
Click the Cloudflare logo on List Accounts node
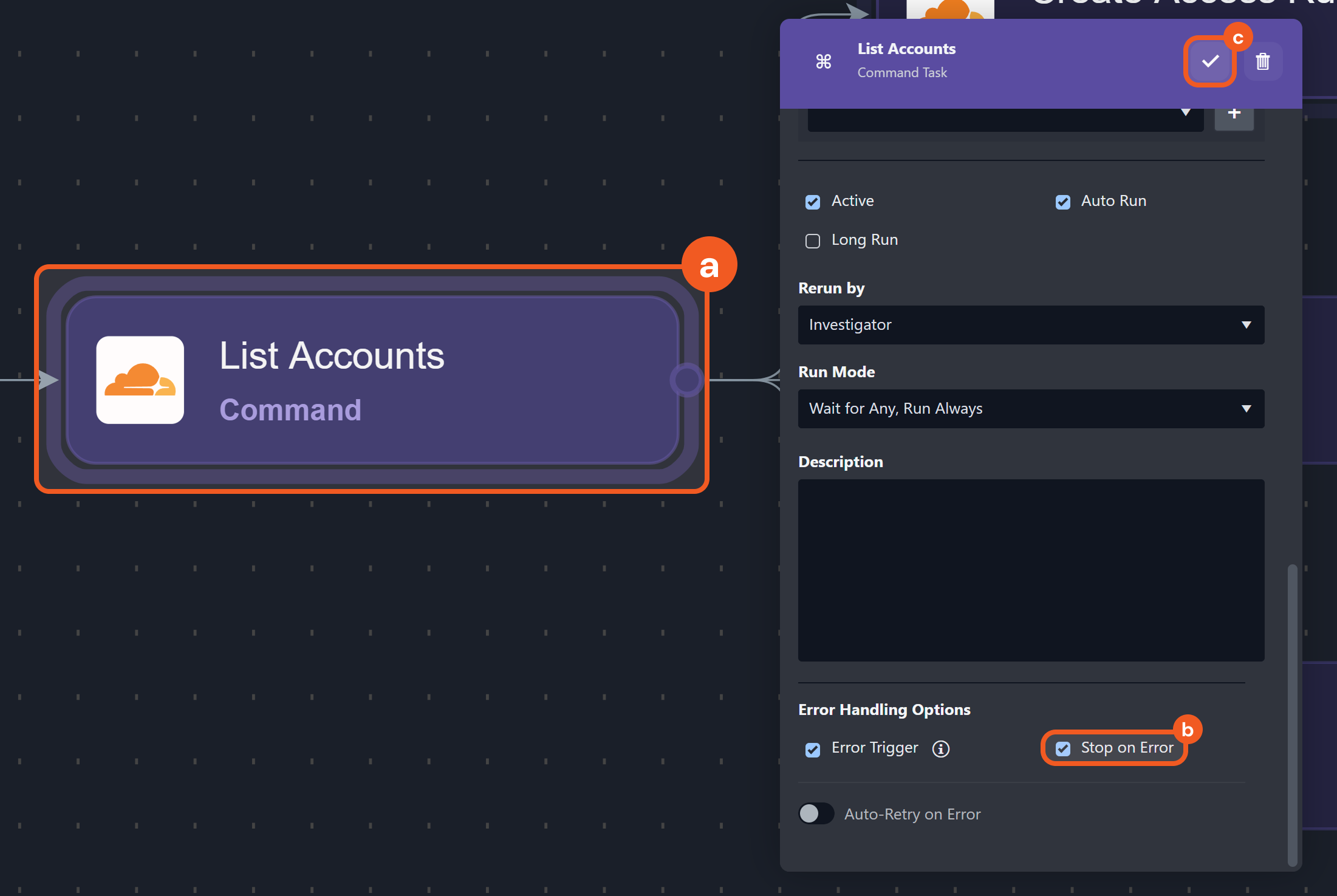coord(140,380)
